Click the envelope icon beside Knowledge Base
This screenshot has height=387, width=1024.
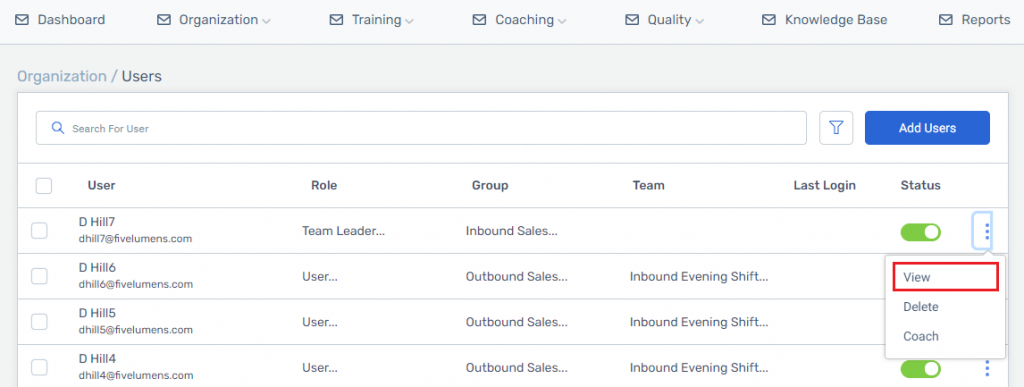[769, 20]
